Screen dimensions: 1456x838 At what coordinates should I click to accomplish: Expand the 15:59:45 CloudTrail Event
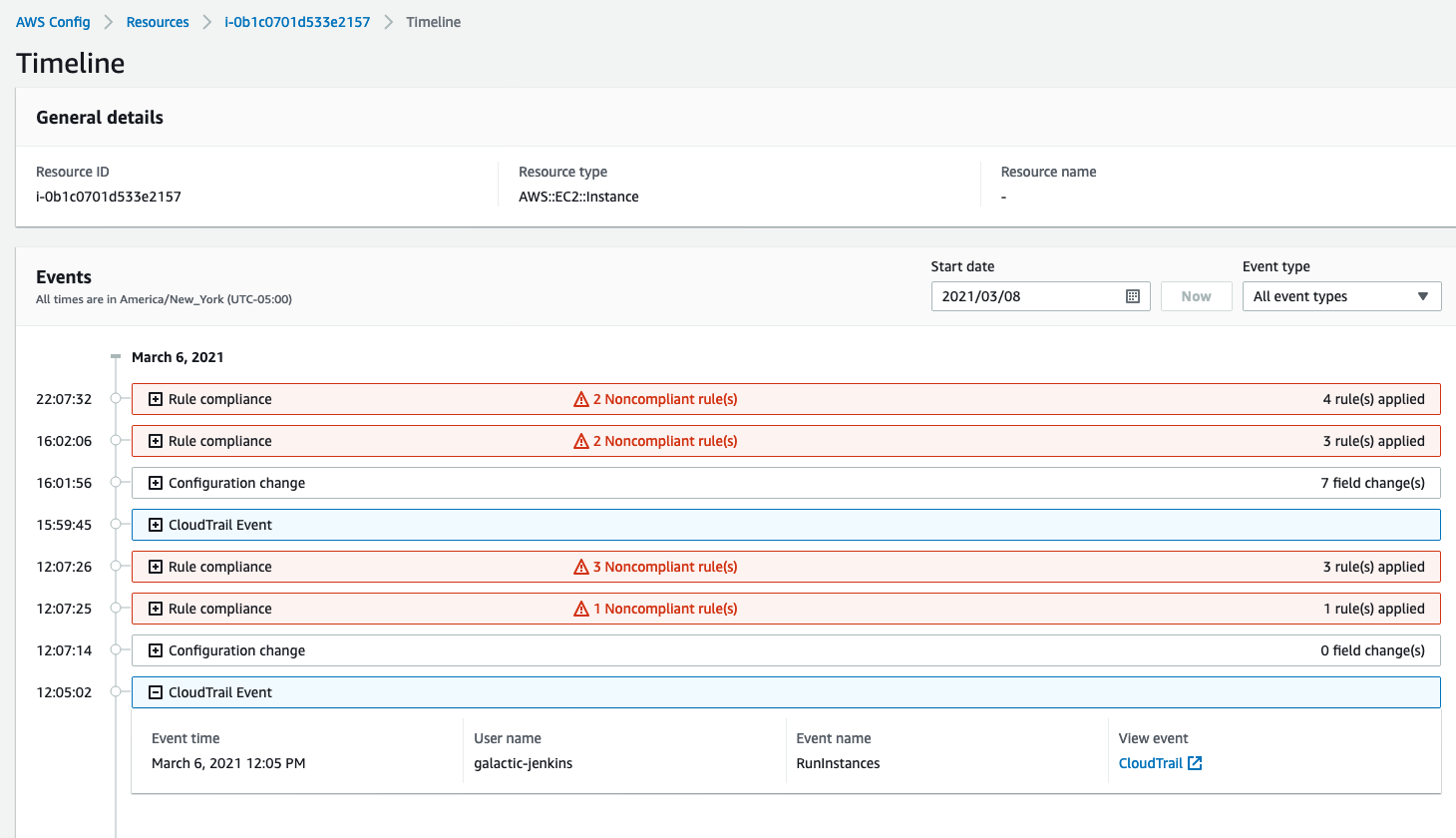point(156,525)
